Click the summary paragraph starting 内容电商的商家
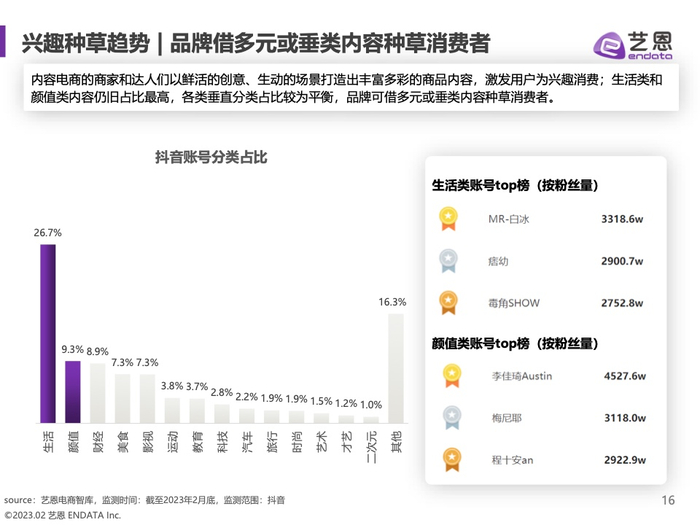This screenshot has height=525, width=700. point(346,88)
